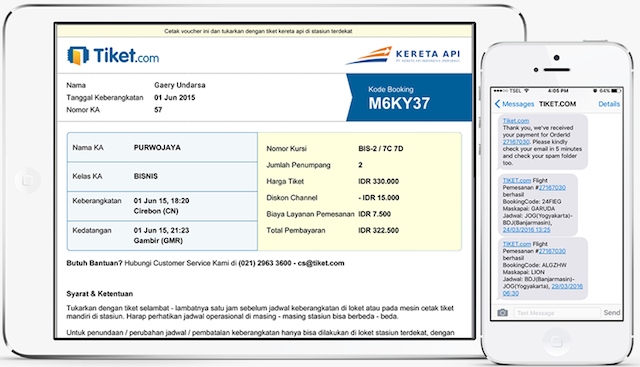This screenshot has height=367, width=640.
Task: Click train name 'PURWOJAYA'
Action: click(157, 148)
